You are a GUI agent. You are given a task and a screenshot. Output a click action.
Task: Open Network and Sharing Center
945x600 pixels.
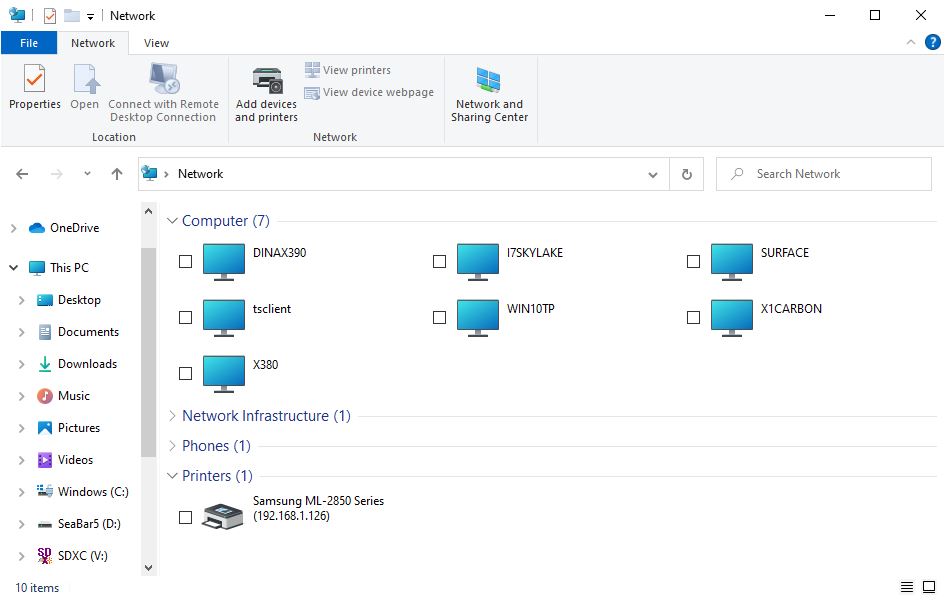(x=489, y=94)
